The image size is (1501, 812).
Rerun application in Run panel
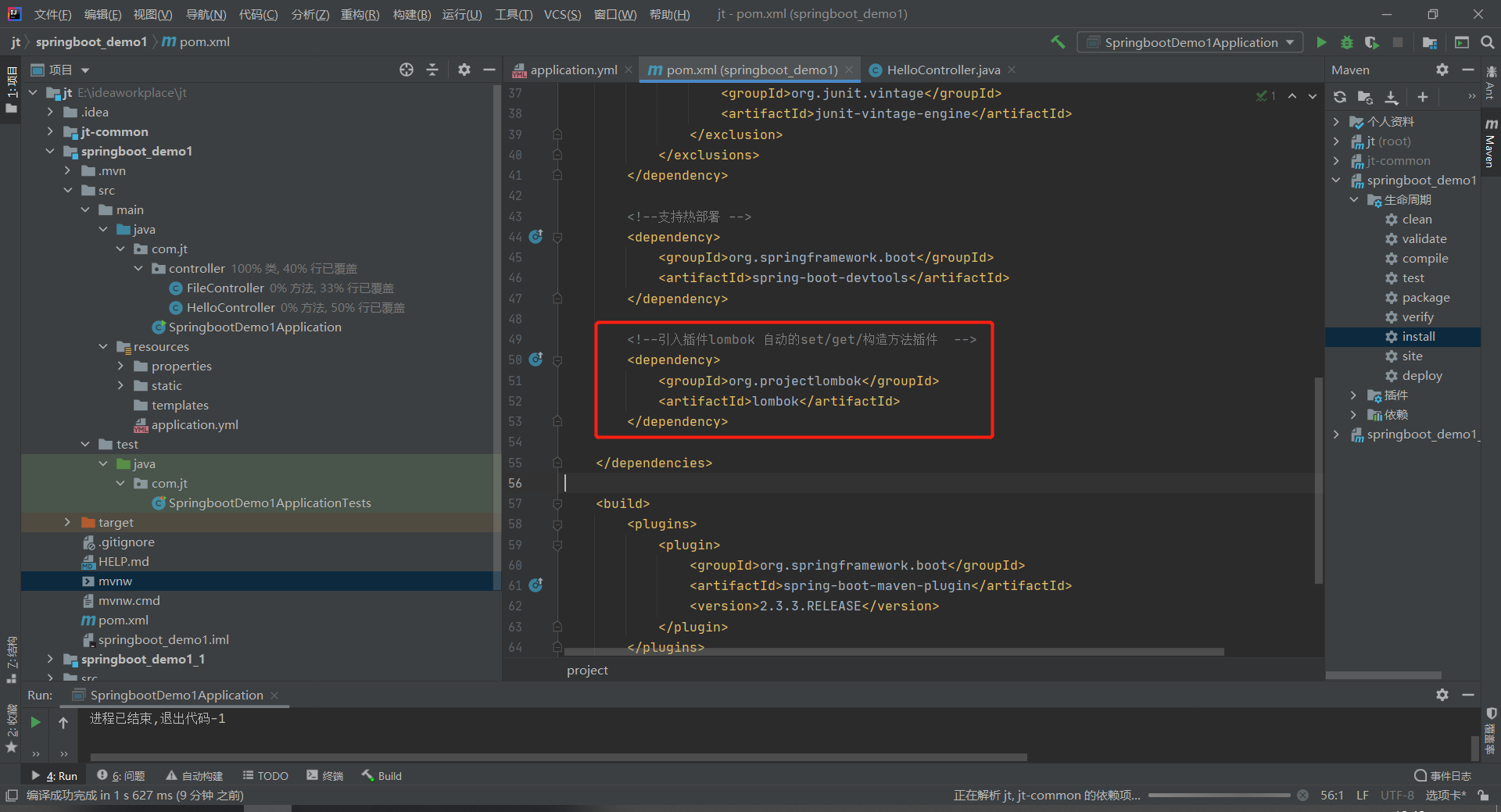coord(35,722)
